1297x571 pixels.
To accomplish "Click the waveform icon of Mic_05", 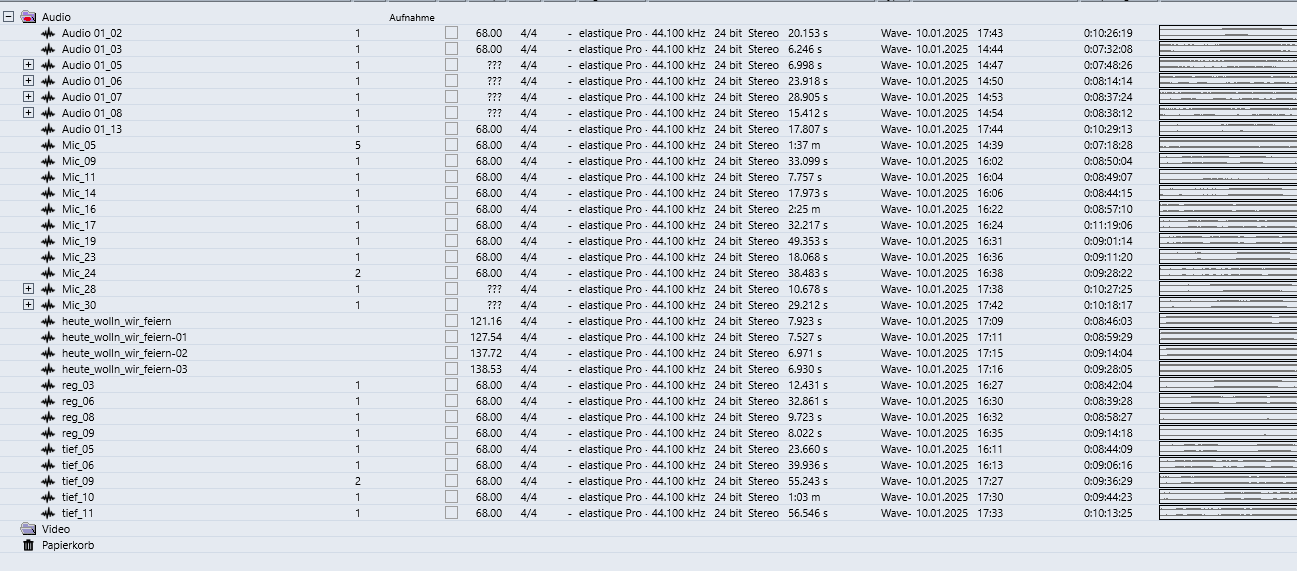I will coord(48,145).
